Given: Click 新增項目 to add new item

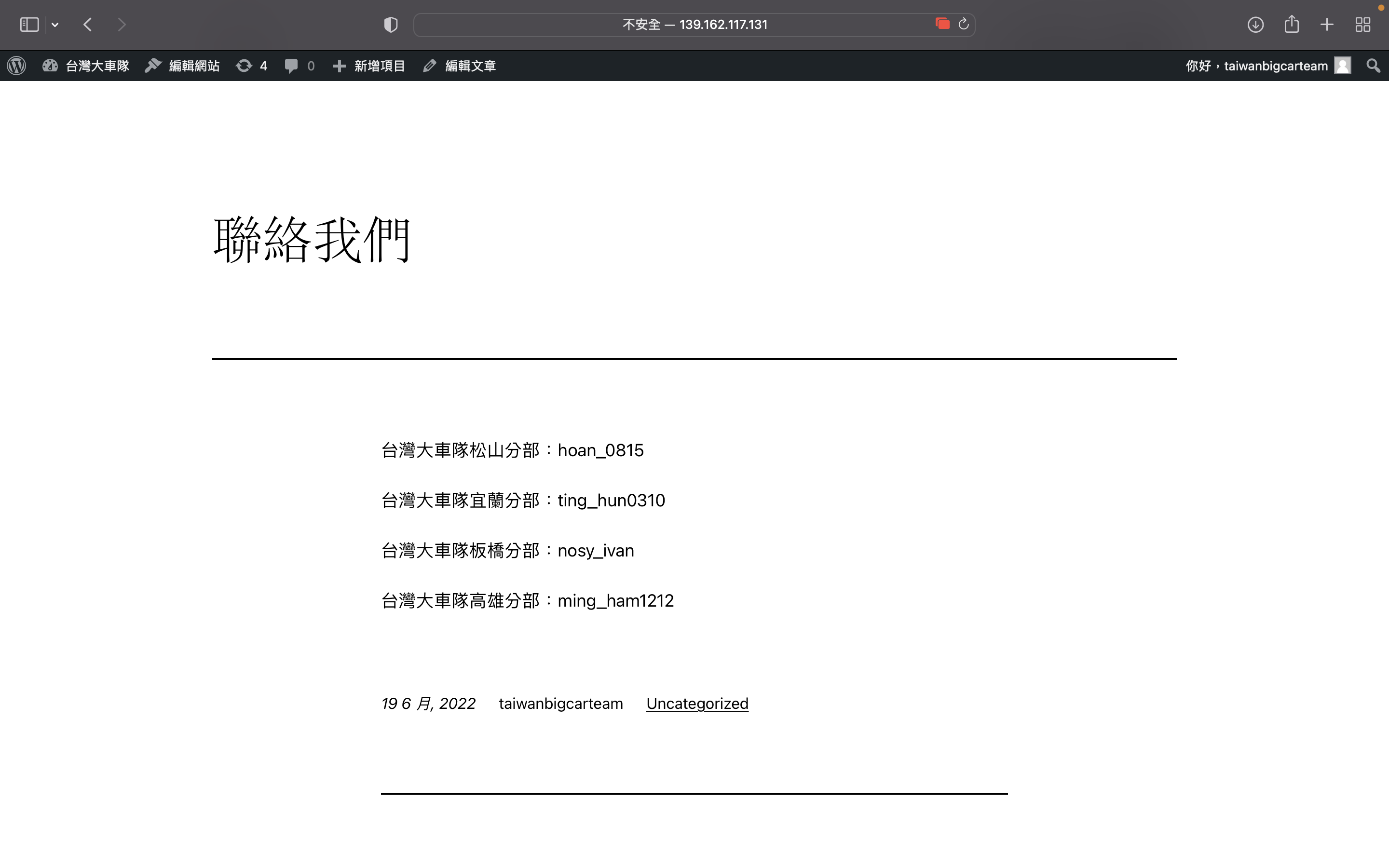Looking at the screenshot, I should [x=369, y=66].
